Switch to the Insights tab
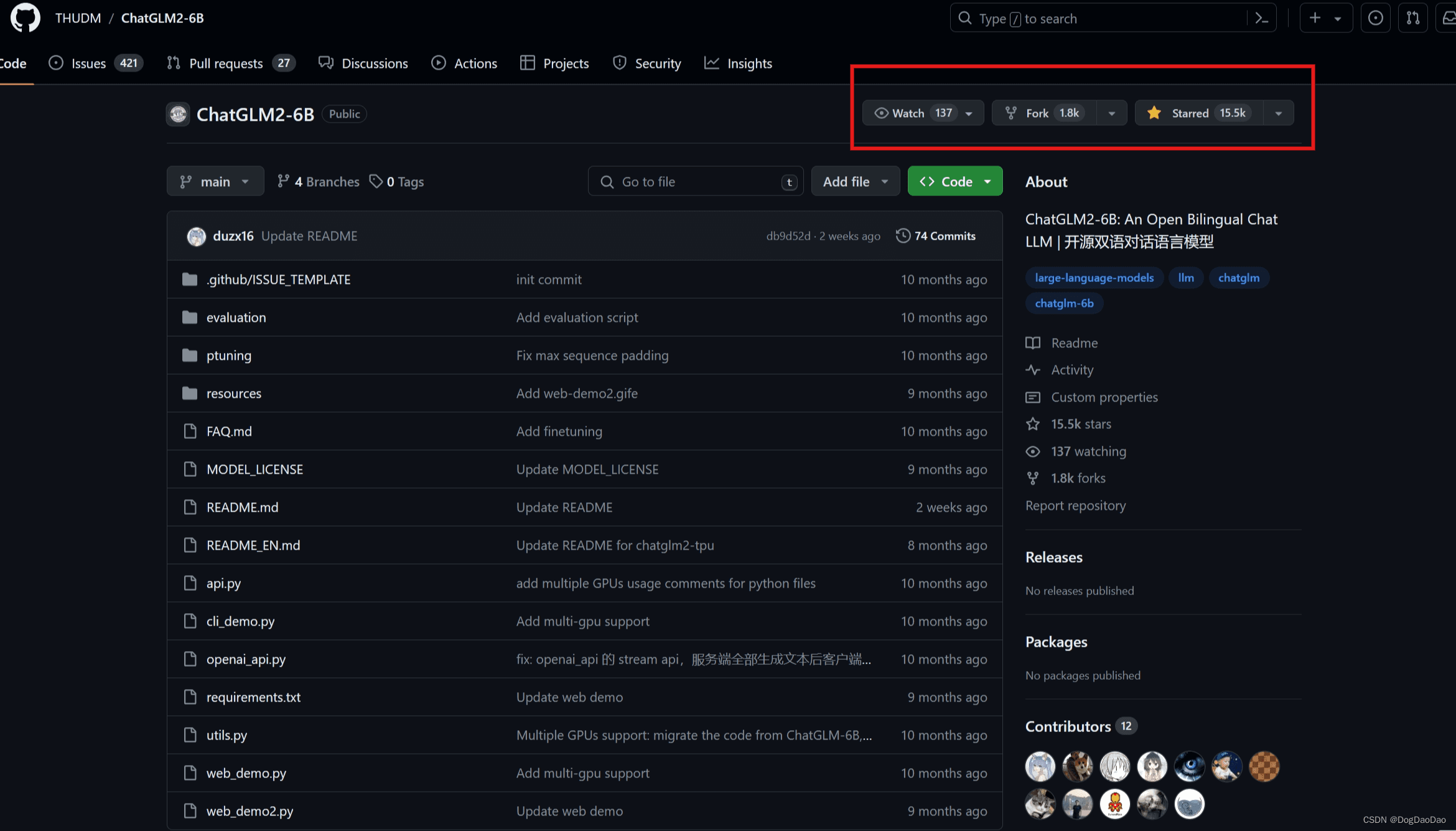 [x=738, y=63]
